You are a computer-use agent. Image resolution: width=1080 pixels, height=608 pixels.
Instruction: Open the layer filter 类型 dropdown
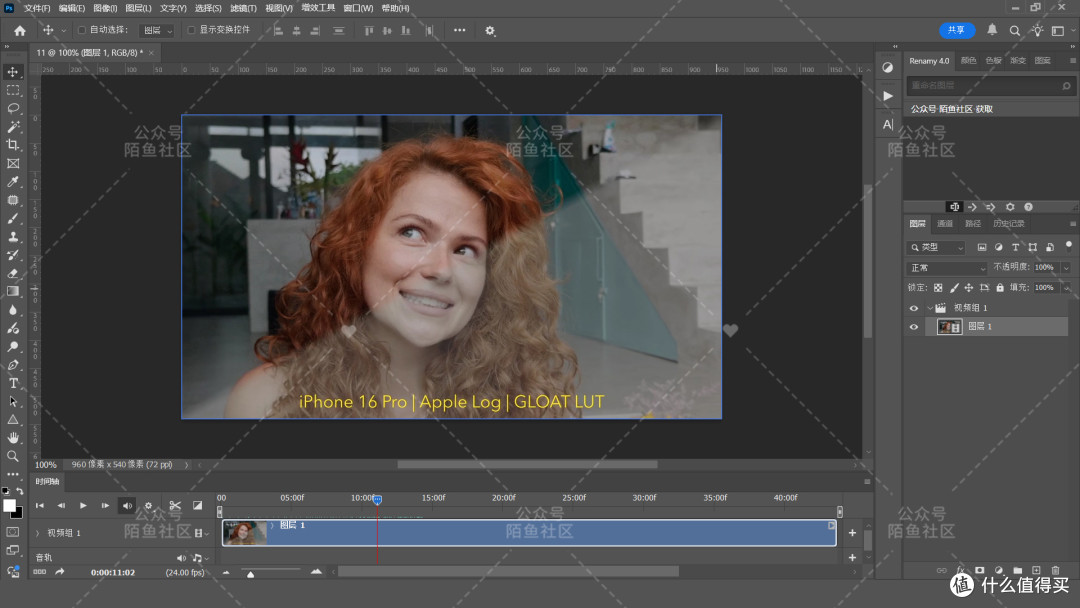coord(937,247)
